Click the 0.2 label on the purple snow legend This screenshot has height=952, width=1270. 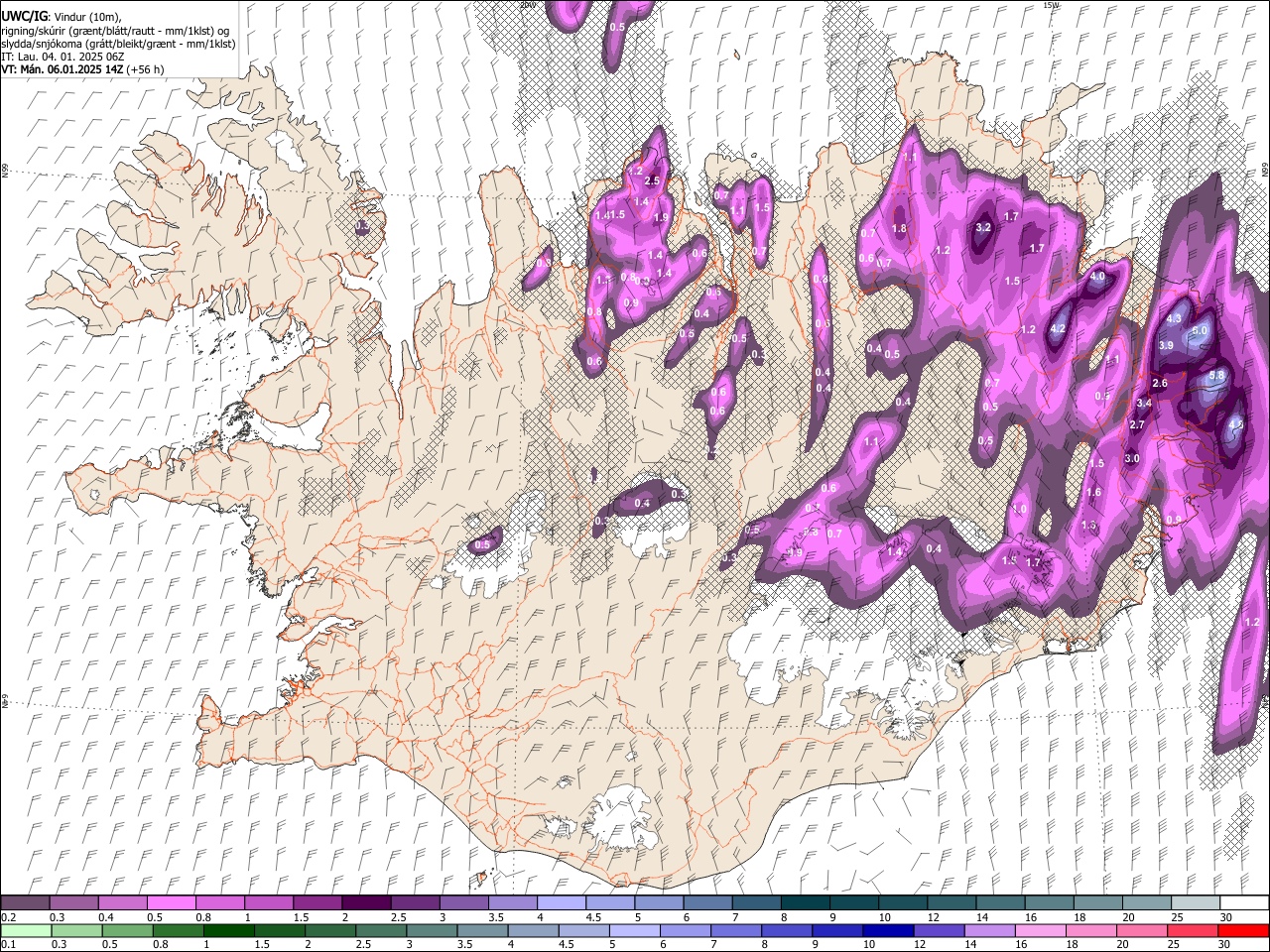coord(8,917)
